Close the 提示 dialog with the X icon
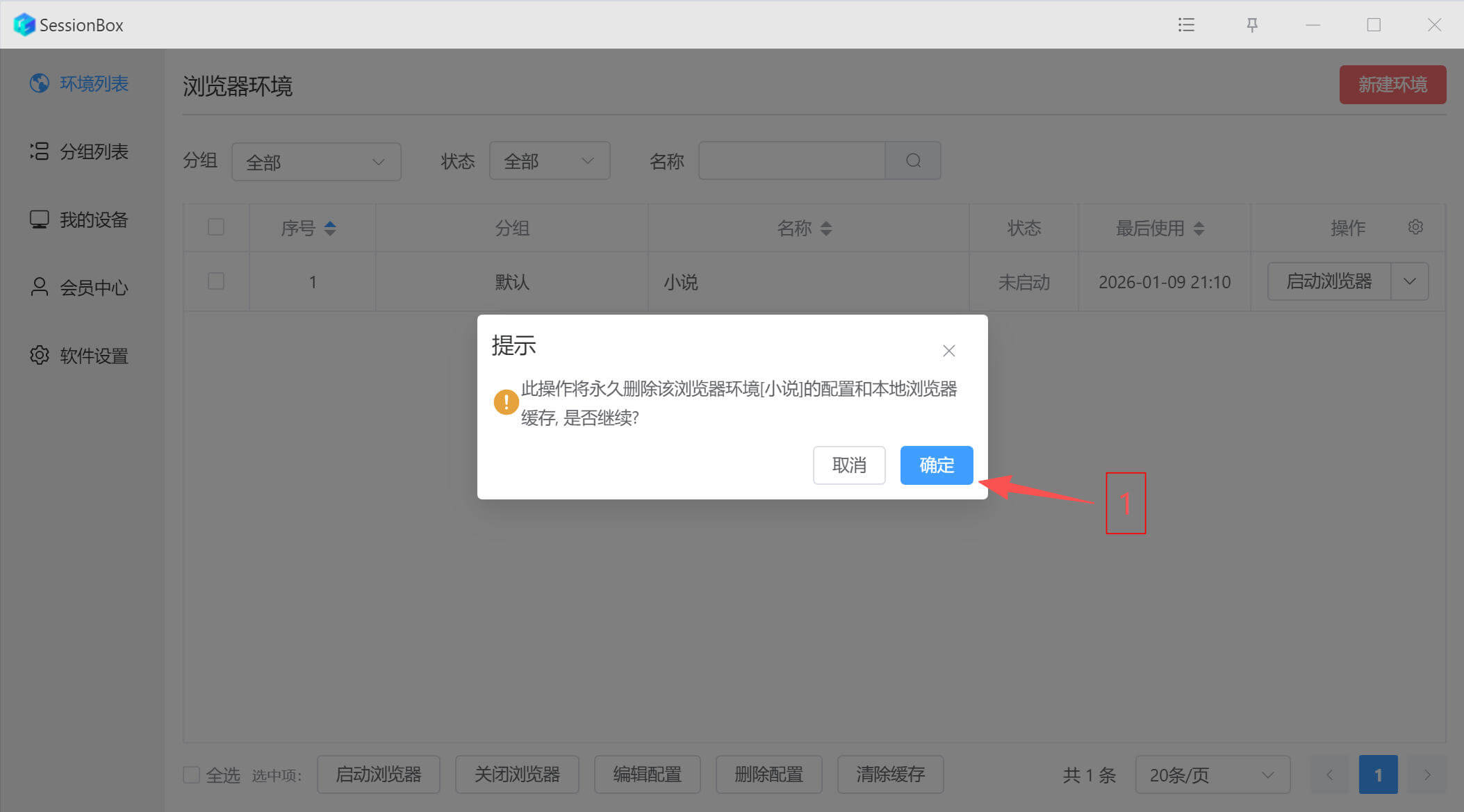Screen dimensions: 1464x812 [x=948, y=351]
